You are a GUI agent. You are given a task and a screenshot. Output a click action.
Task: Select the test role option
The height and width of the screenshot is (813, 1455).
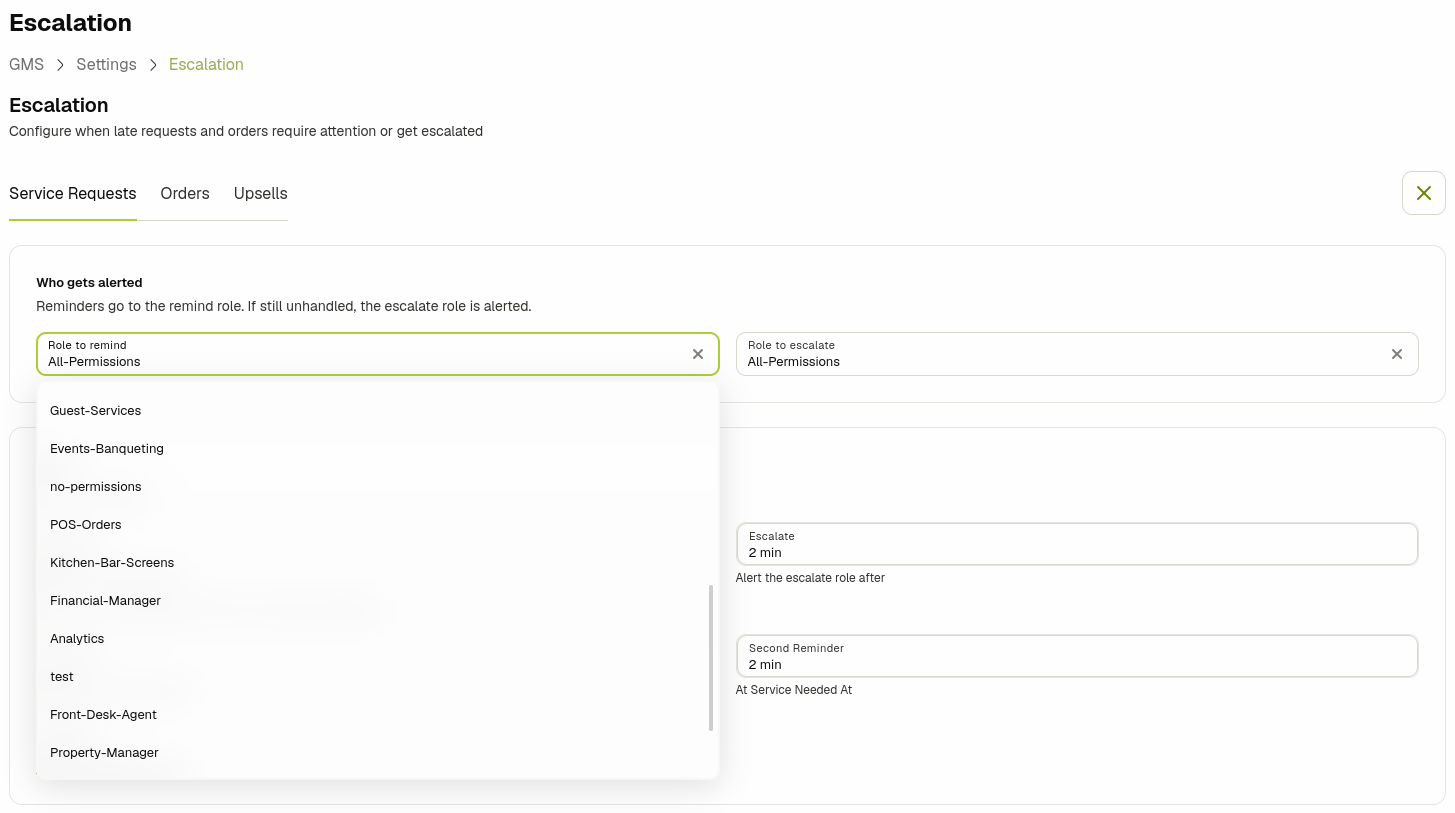pos(378,677)
